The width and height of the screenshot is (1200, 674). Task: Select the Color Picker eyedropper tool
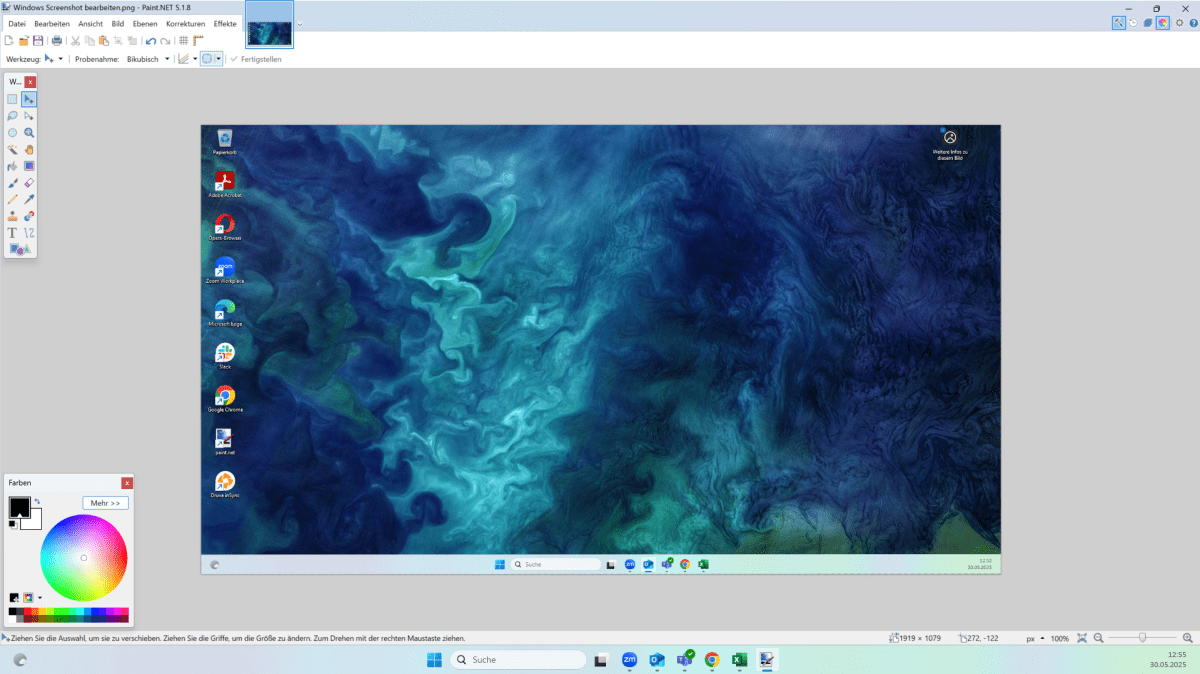click(29, 199)
